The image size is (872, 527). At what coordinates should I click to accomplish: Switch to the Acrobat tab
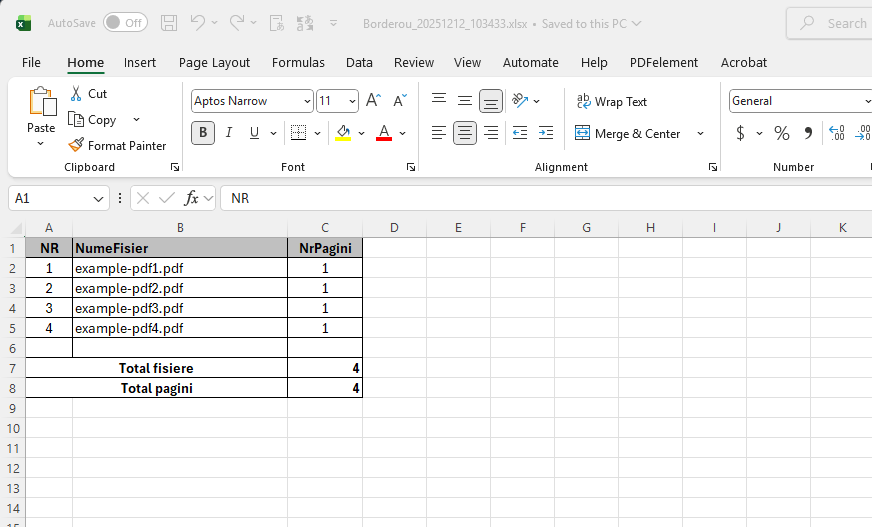(x=744, y=62)
